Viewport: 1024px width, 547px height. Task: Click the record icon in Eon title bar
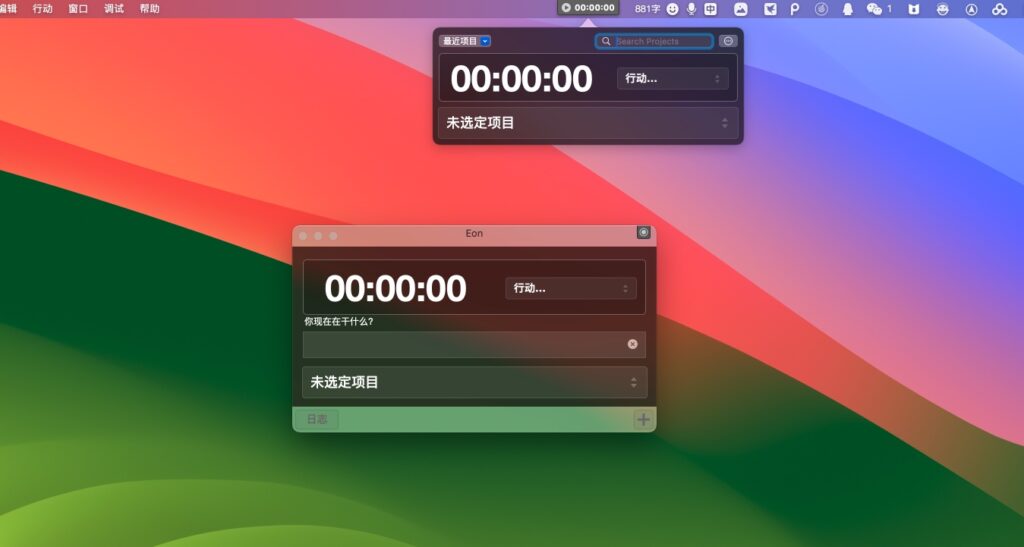643,232
